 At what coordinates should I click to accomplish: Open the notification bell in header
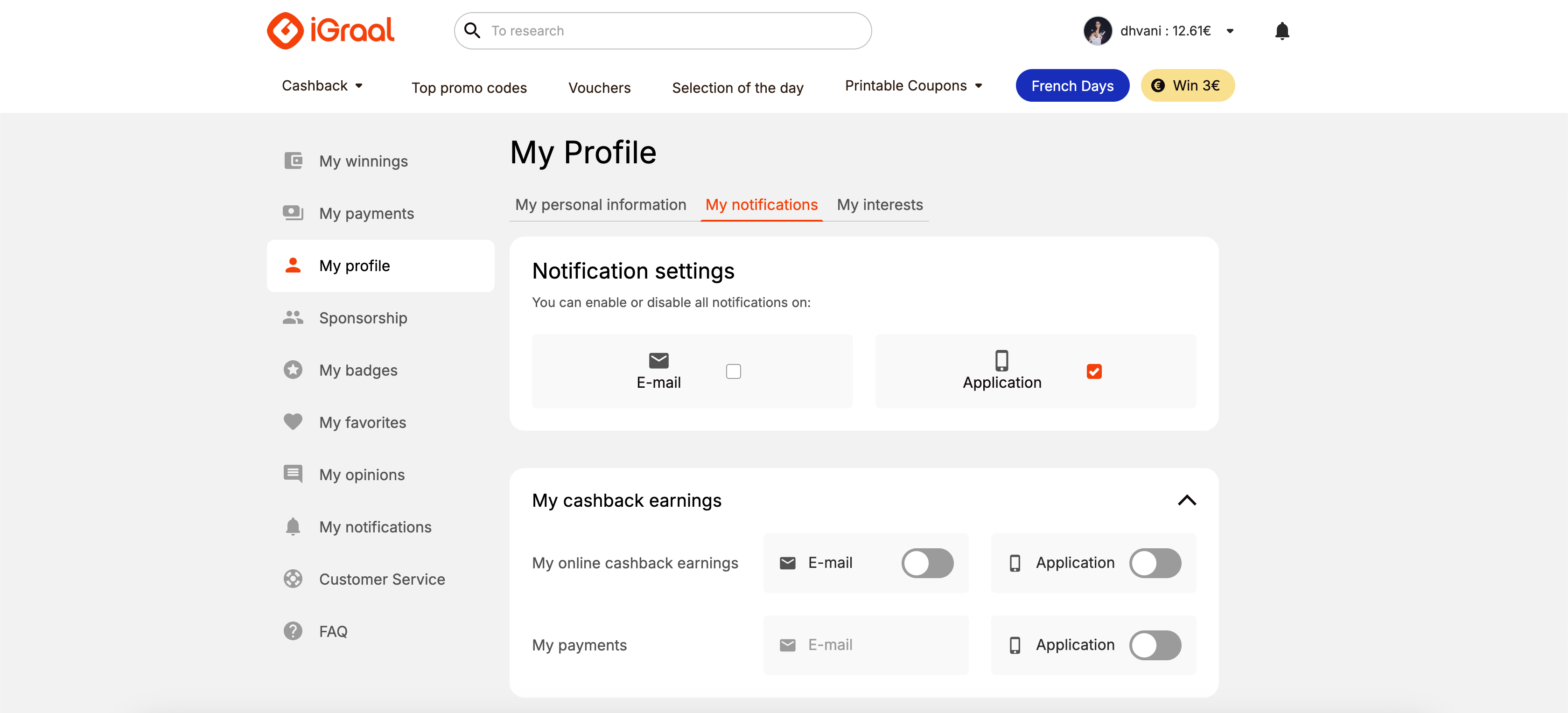(1281, 30)
